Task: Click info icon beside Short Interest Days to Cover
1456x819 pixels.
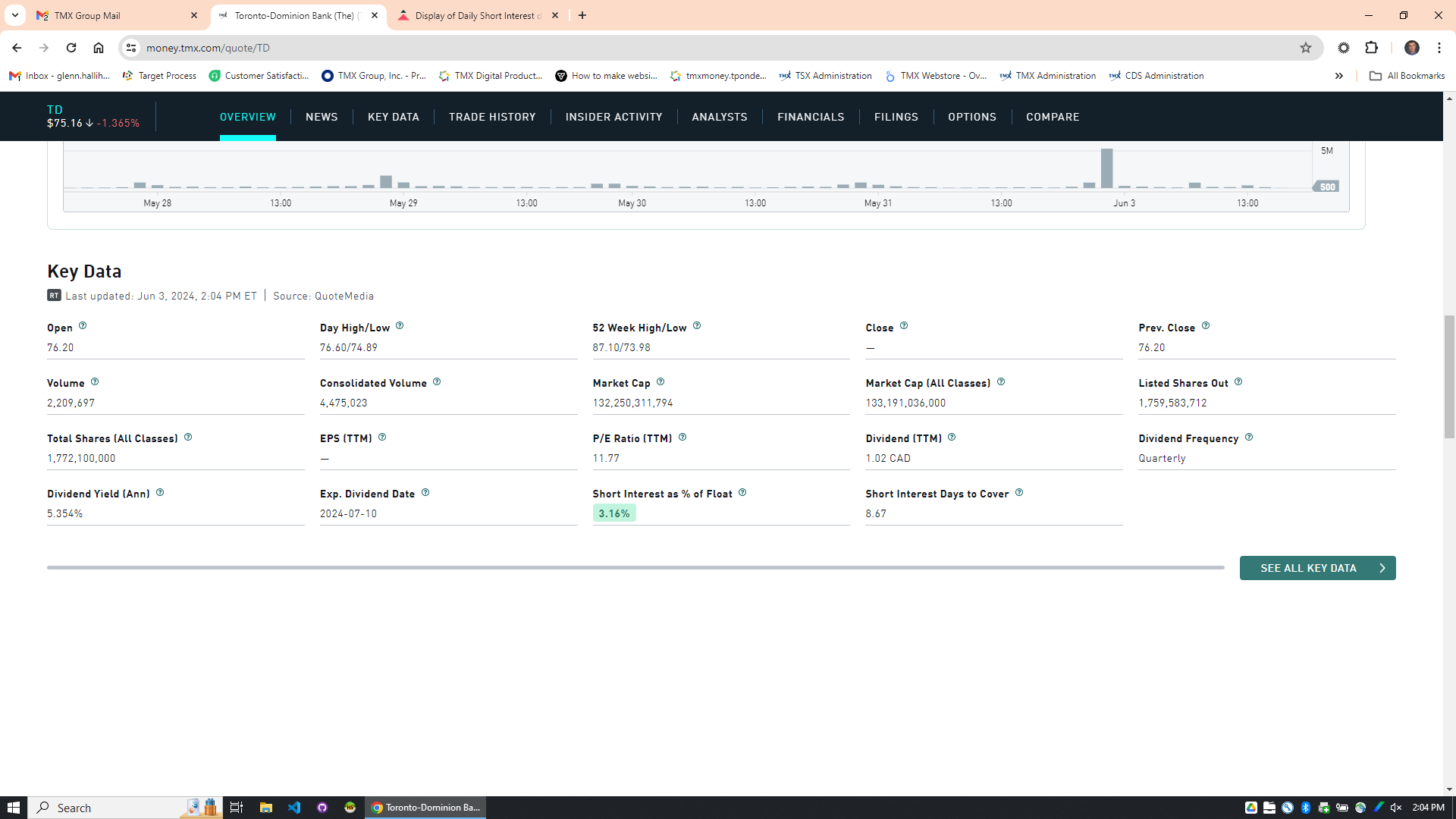Action: (1019, 493)
